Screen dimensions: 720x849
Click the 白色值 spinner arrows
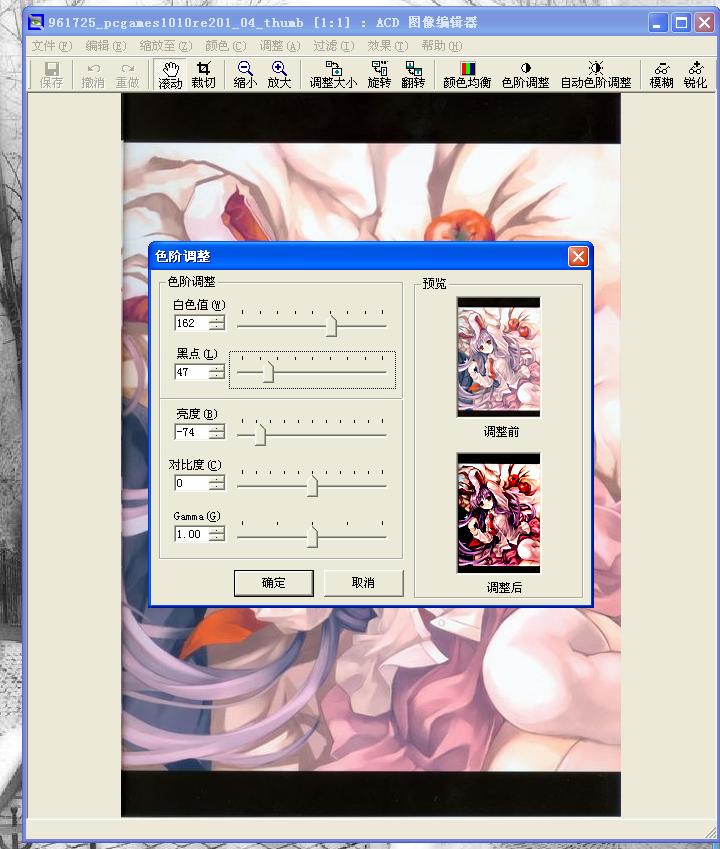coord(217,323)
